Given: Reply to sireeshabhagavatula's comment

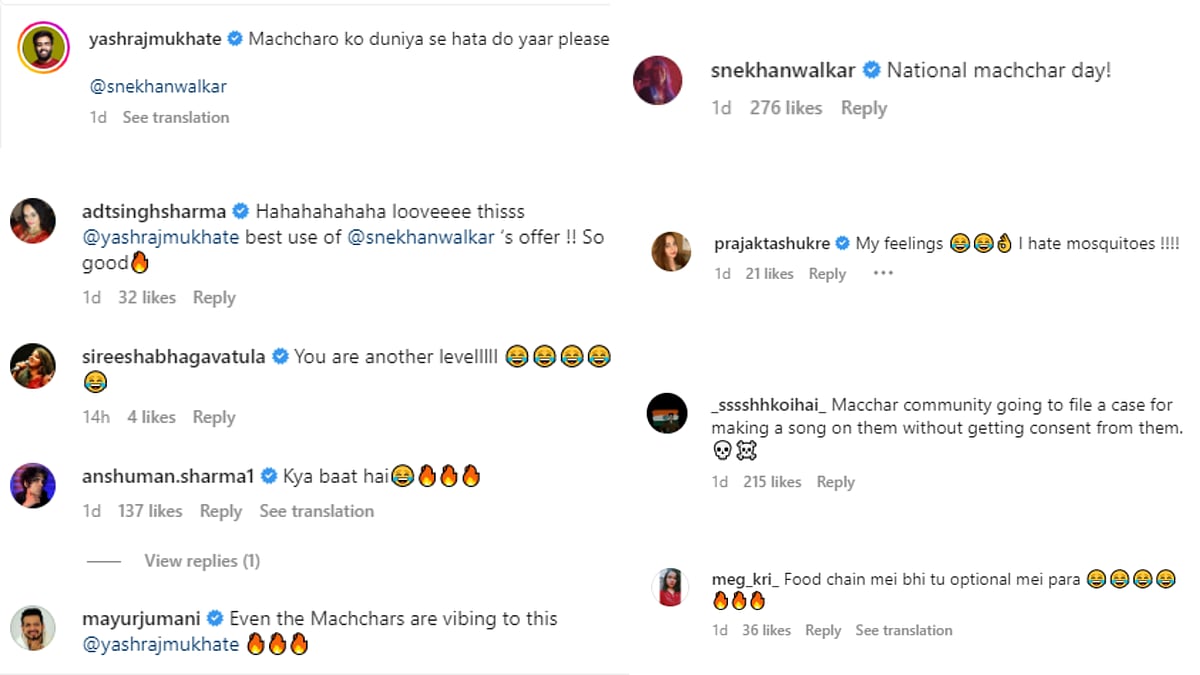Looking at the screenshot, I should pos(214,417).
